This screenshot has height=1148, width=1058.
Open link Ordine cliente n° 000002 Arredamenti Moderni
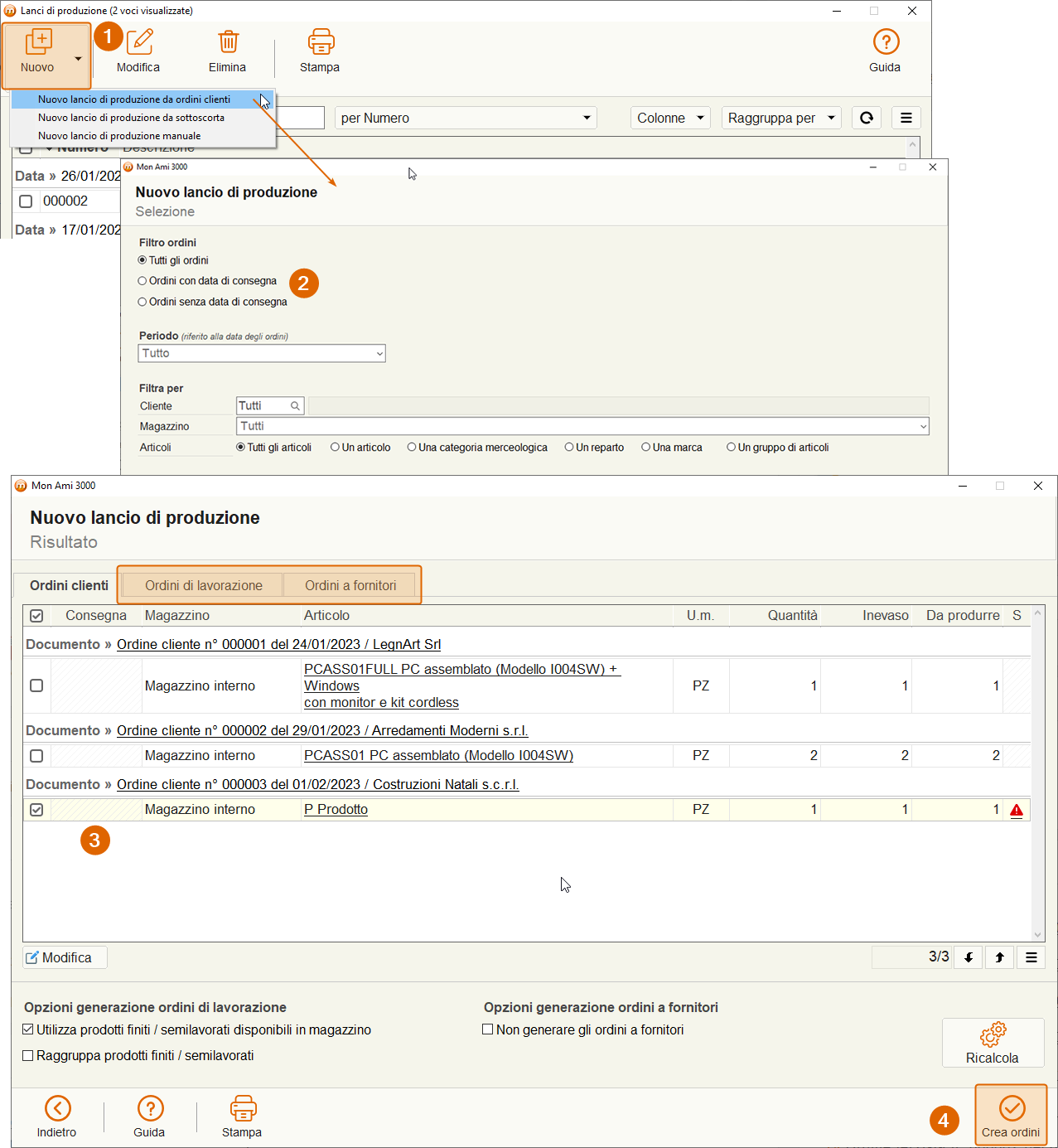pyautogui.click(x=322, y=730)
